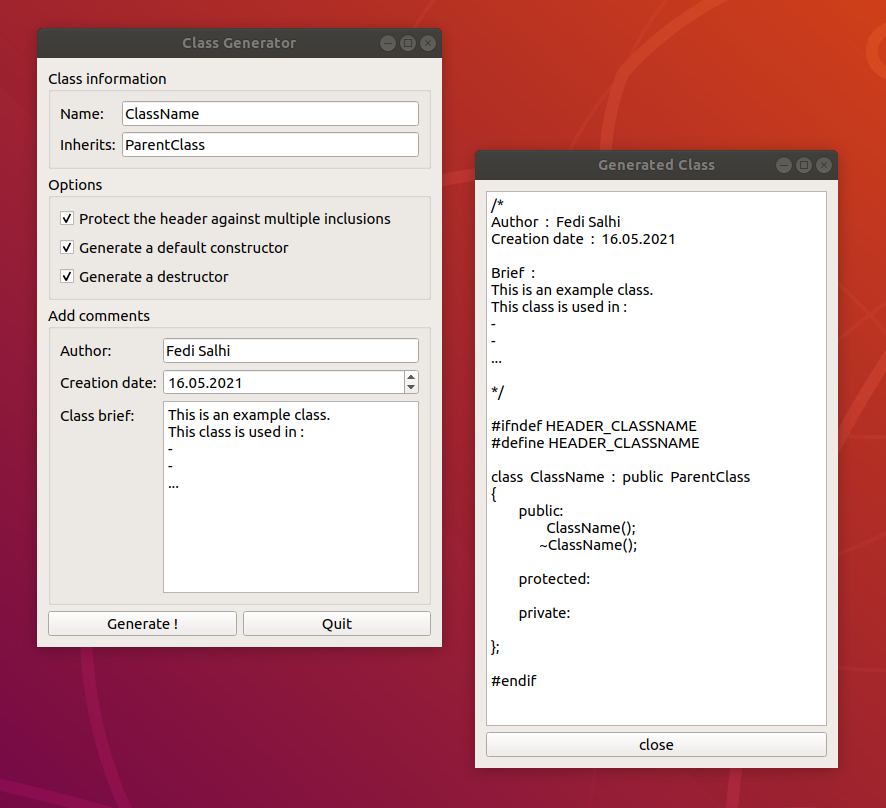Click the Author field with Fedi Salhi
Image resolution: width=886 pixels, height=808 pixels.
coord(290,350)
